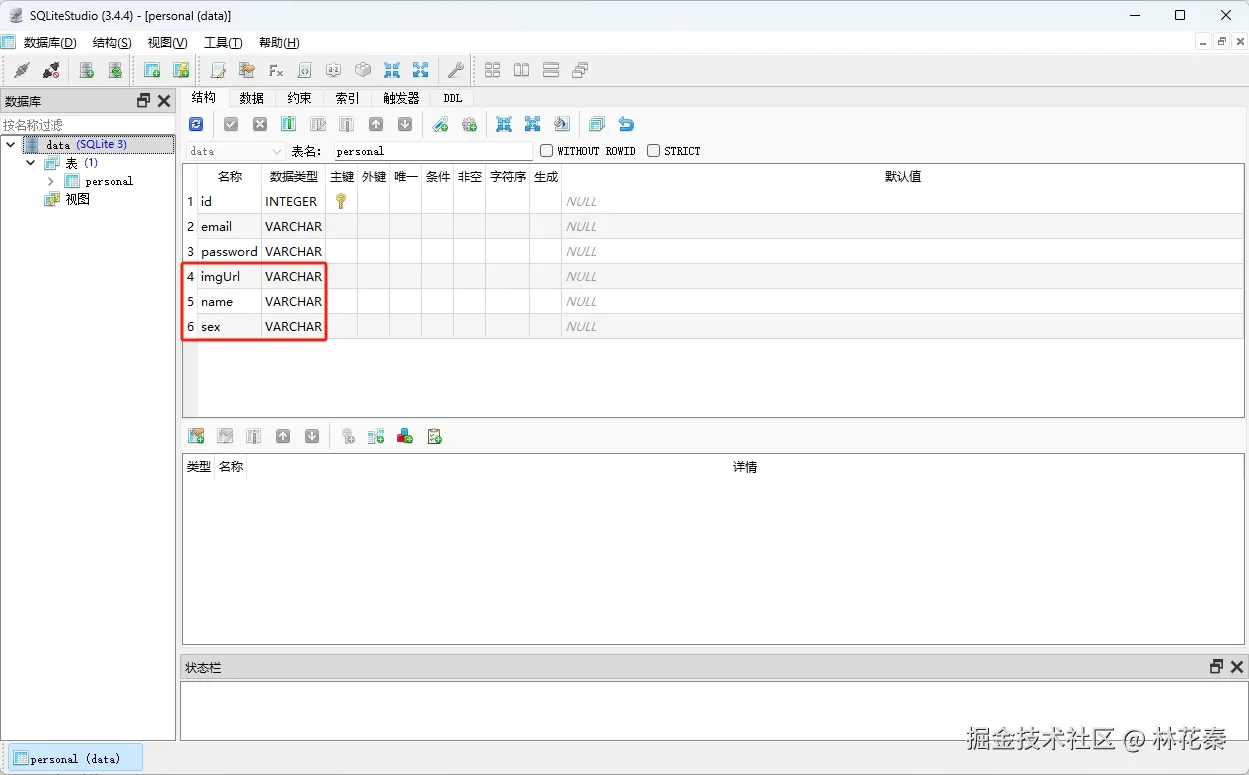Open configuration with the wrench icon
Screen dimensions: 1249x775
coord(455,70)
